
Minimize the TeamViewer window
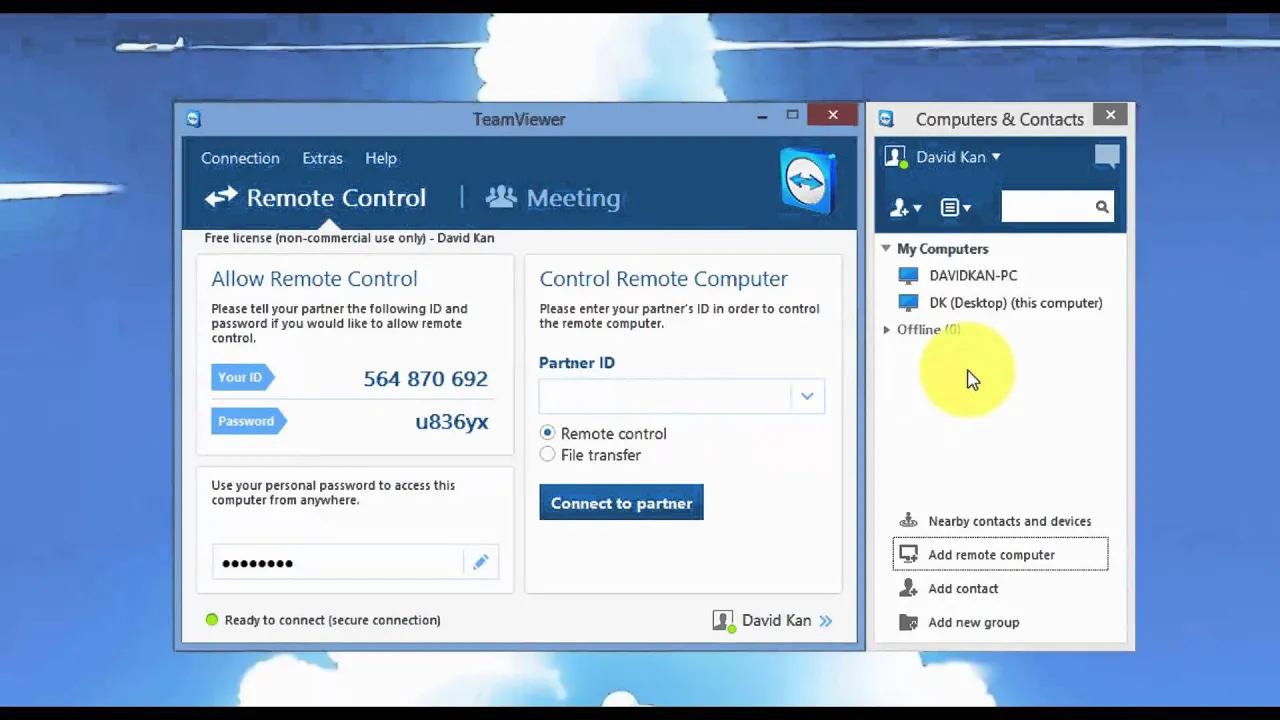coord(762,116)
